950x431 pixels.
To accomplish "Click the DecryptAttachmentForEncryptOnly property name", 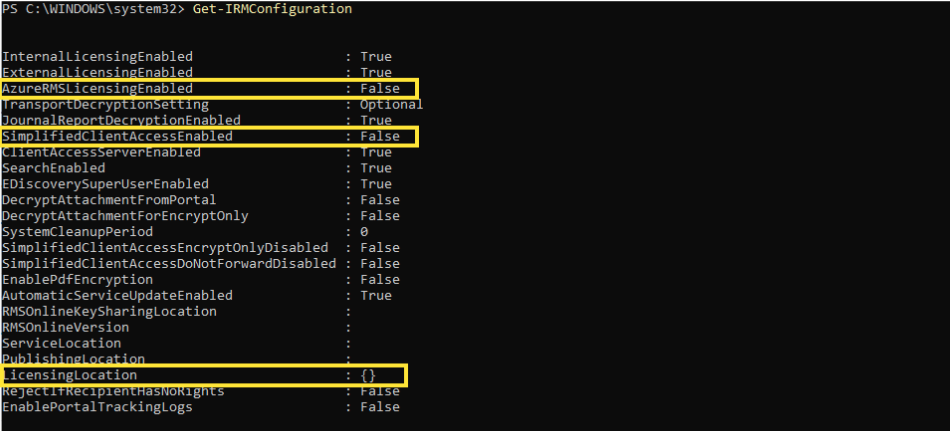I will pyautogui.click(x=125, y=216).
